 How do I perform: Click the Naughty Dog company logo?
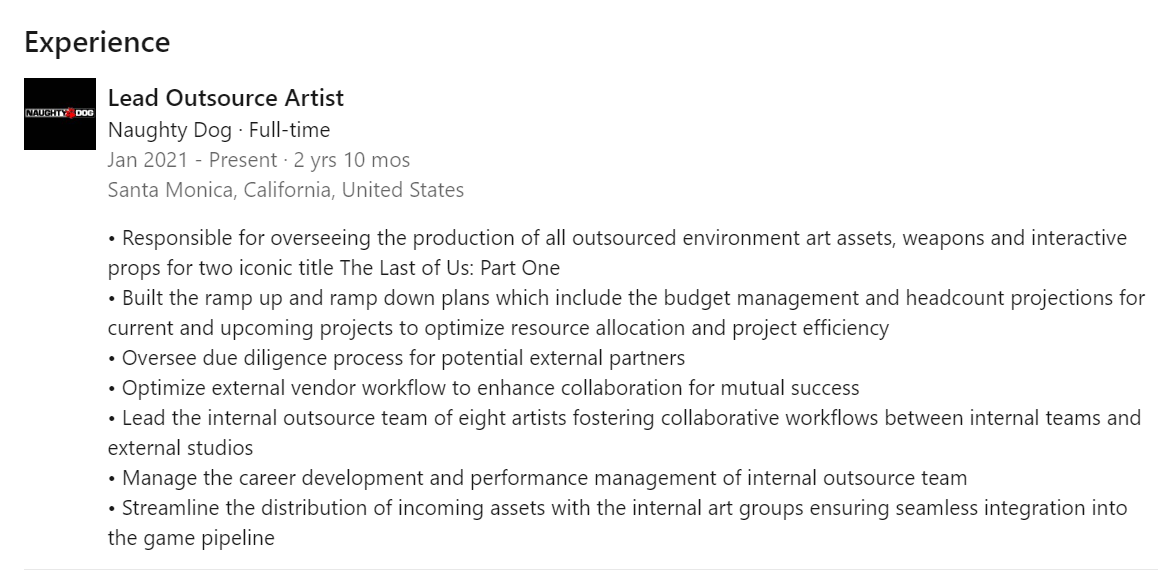[59, 114]
